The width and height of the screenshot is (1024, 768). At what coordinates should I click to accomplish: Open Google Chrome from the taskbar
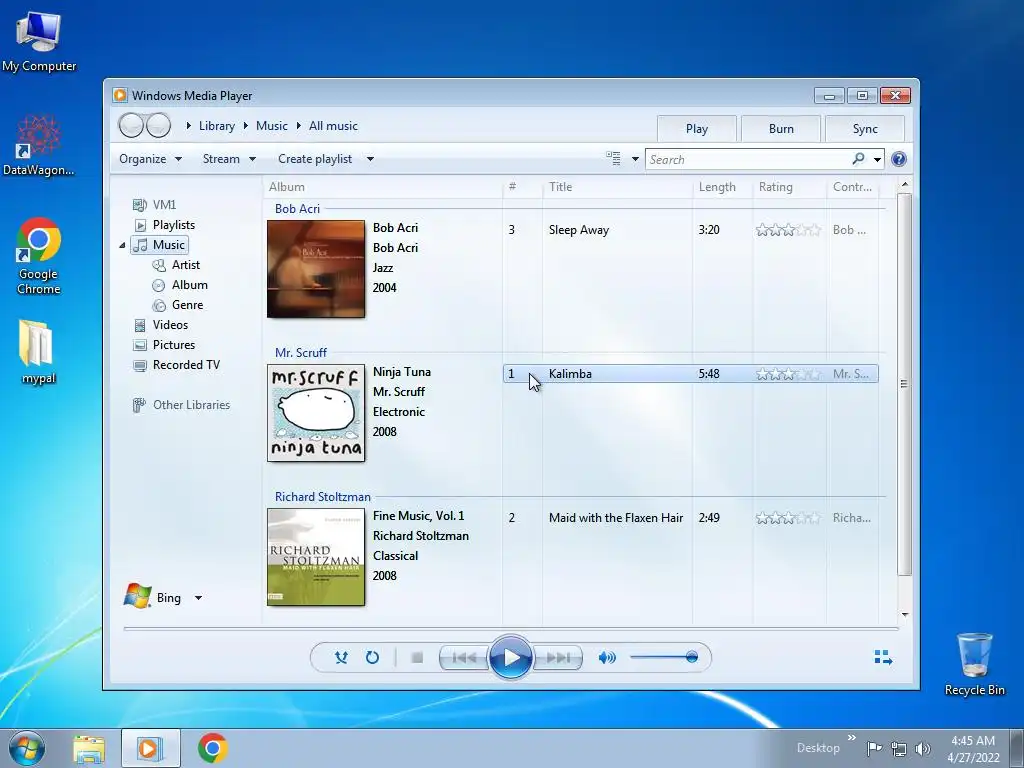point(213,748)
